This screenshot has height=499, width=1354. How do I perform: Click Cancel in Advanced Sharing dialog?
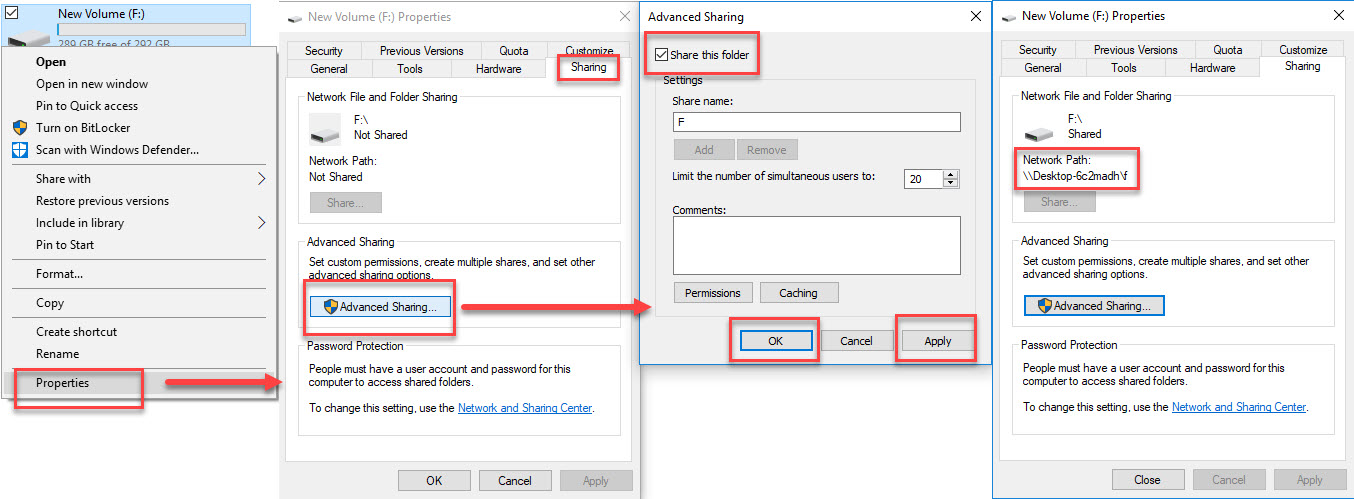click(857, 341)
